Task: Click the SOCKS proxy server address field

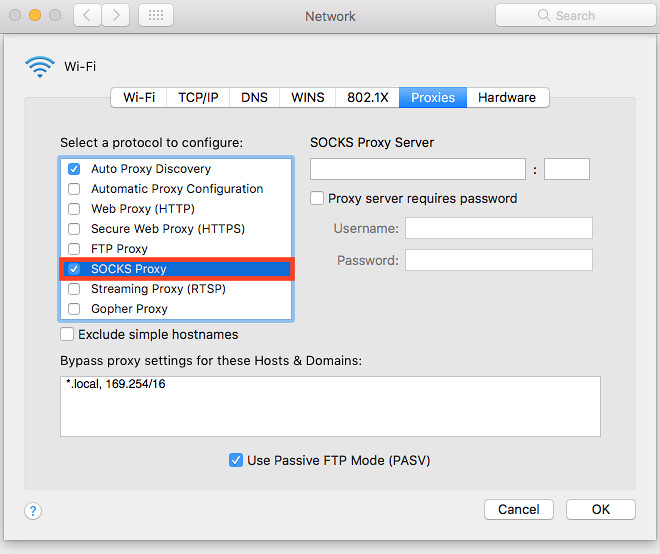Action: (x=418, y=169)
